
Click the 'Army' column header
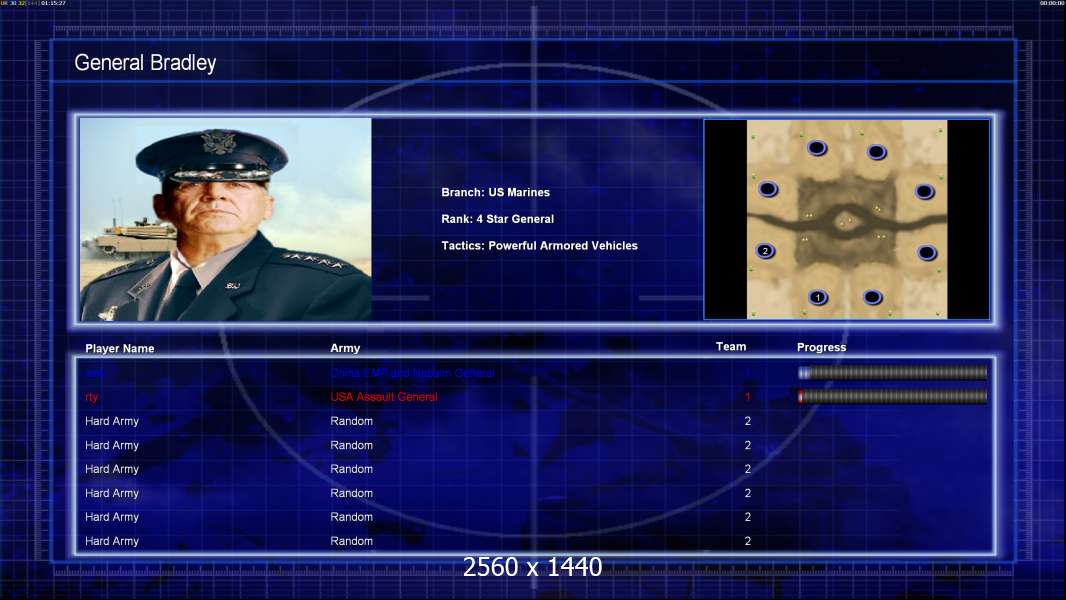[345, 348]
